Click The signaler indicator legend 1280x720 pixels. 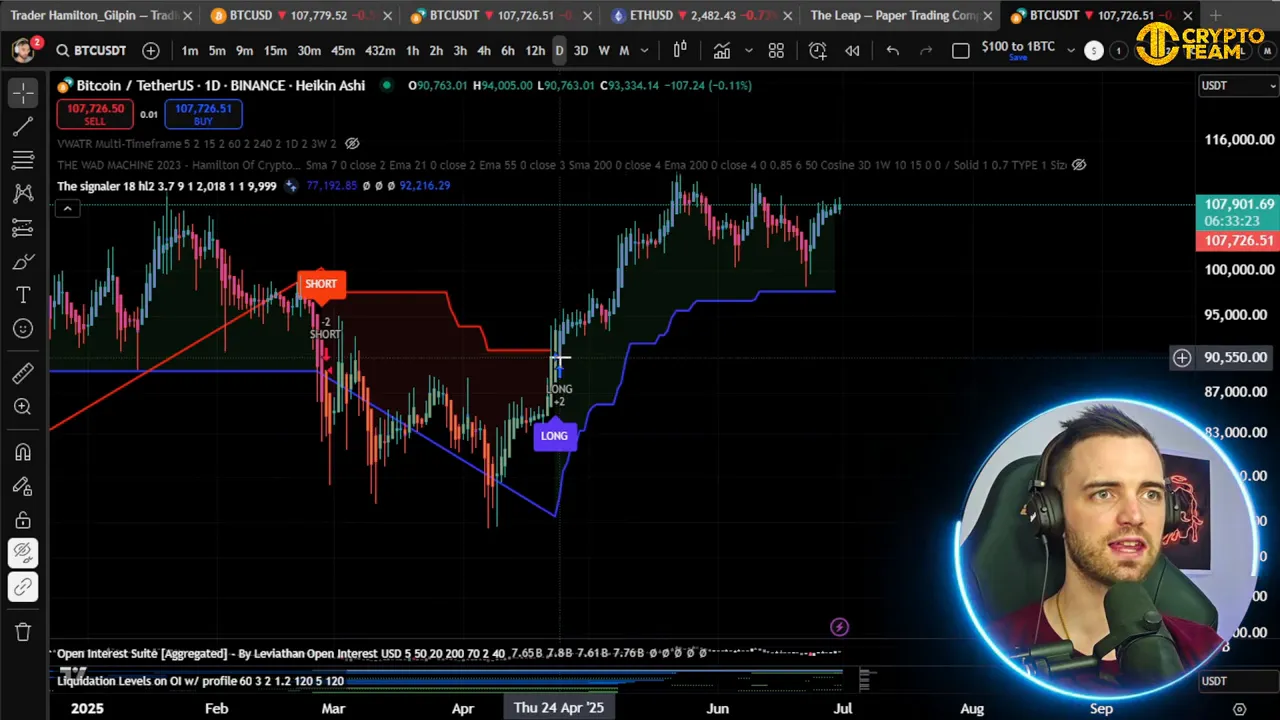(167, 186)
